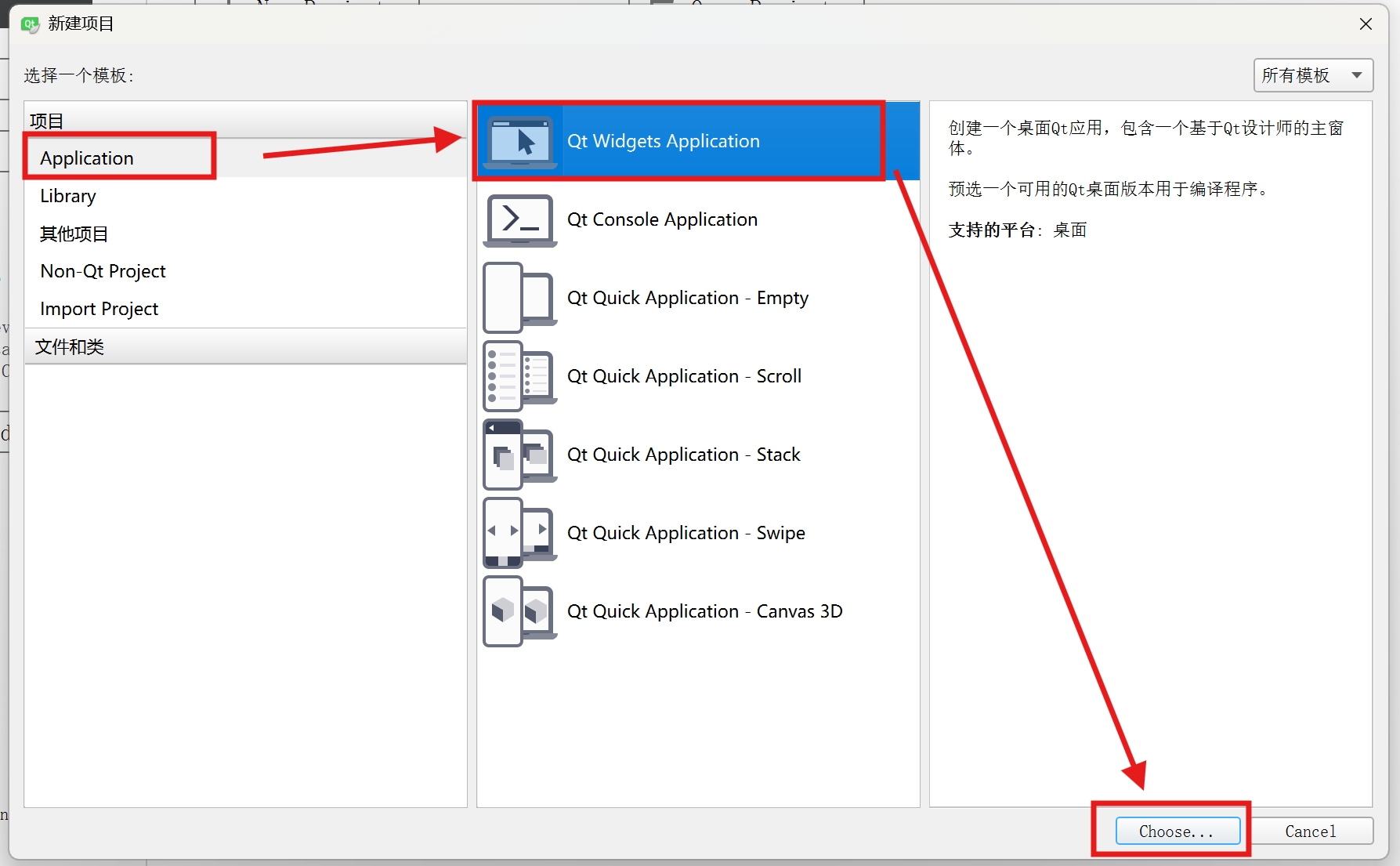Select the Application project category

(245, 158)
